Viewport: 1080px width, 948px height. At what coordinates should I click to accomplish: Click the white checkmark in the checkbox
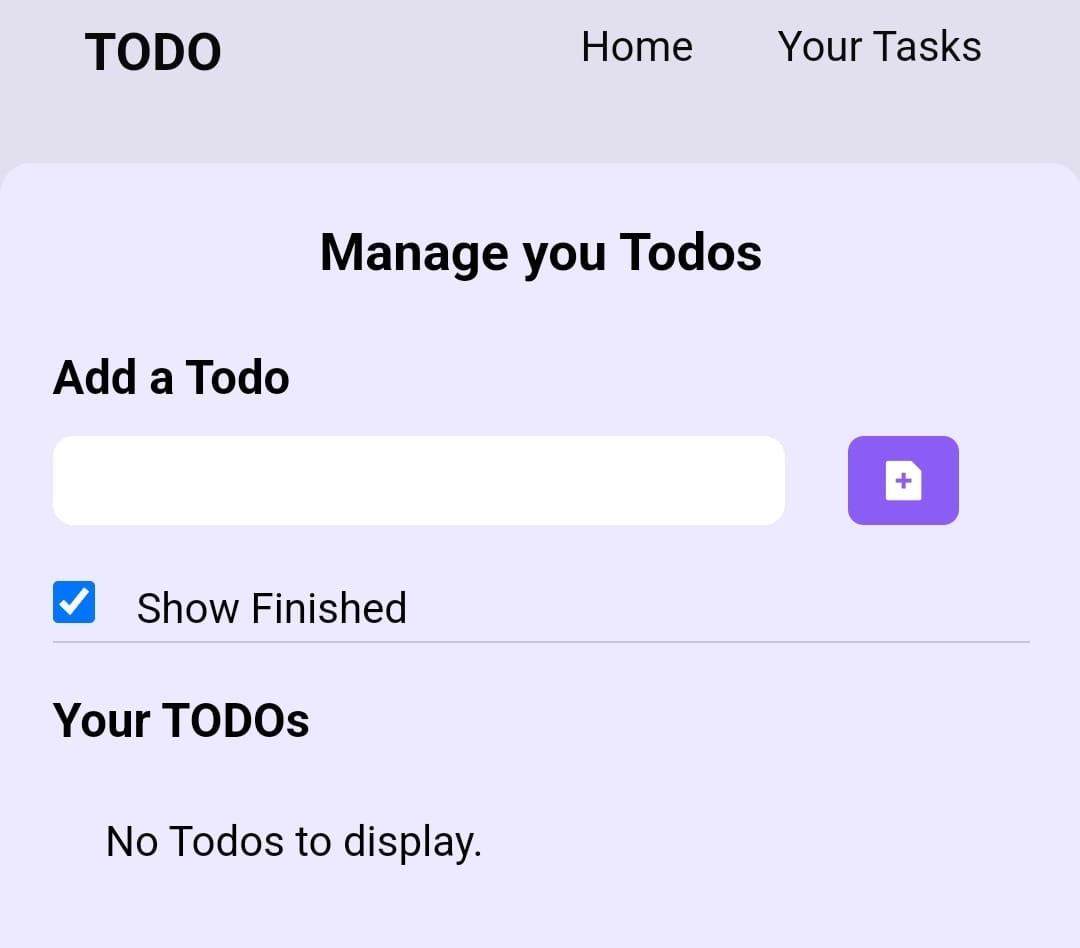[x=74, y=602]
